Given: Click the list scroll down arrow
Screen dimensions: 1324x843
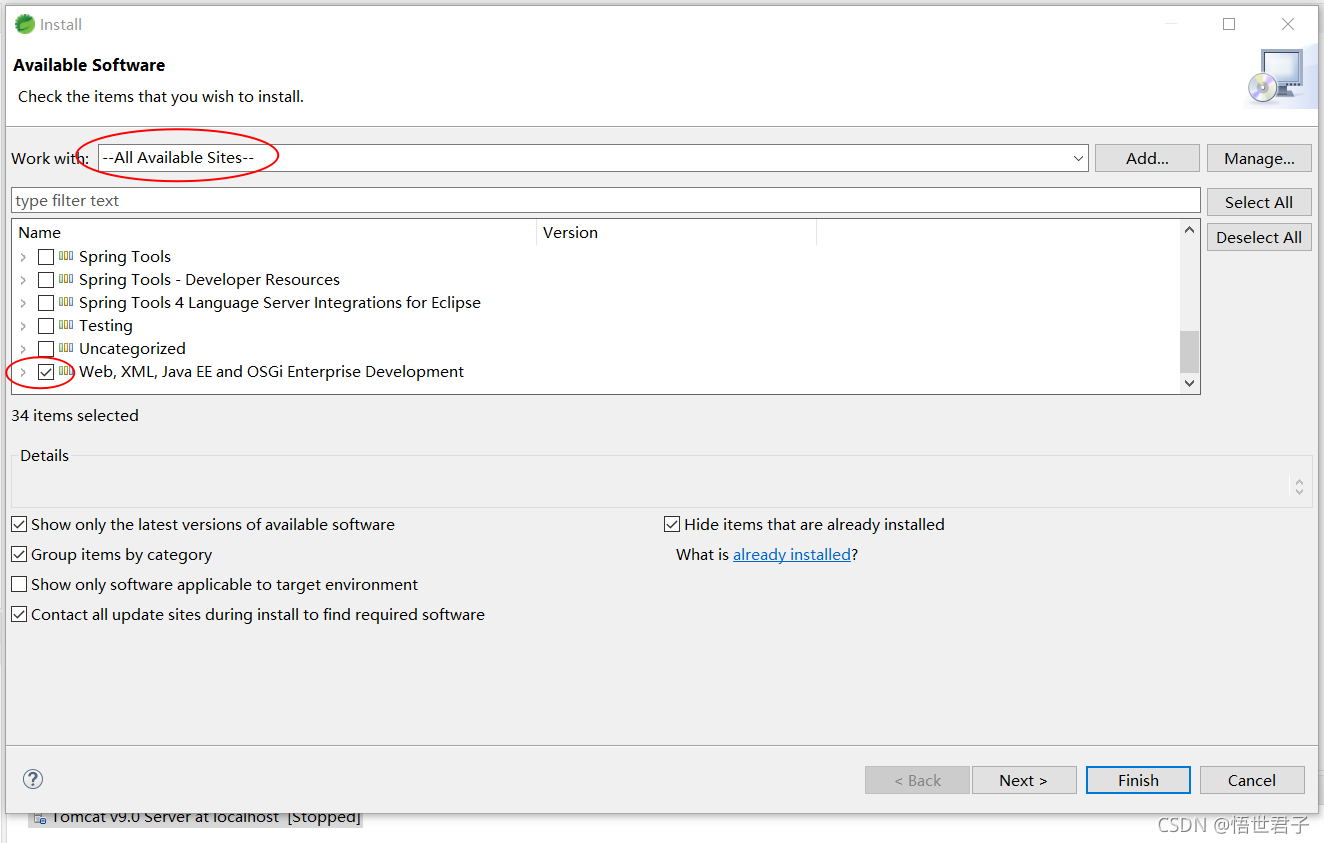Looking at the screenshot, I should pos(1189,383).
